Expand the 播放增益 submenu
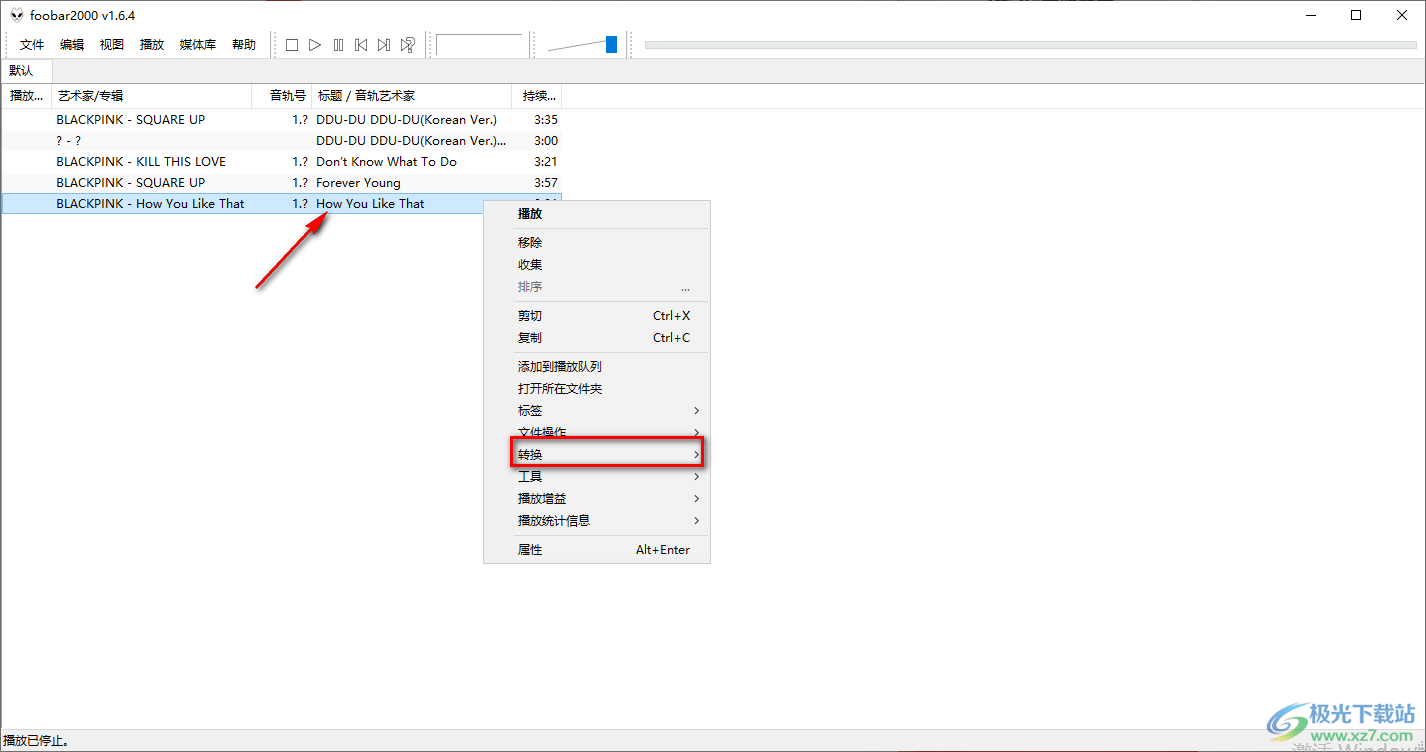 click(x=597, y=499)
